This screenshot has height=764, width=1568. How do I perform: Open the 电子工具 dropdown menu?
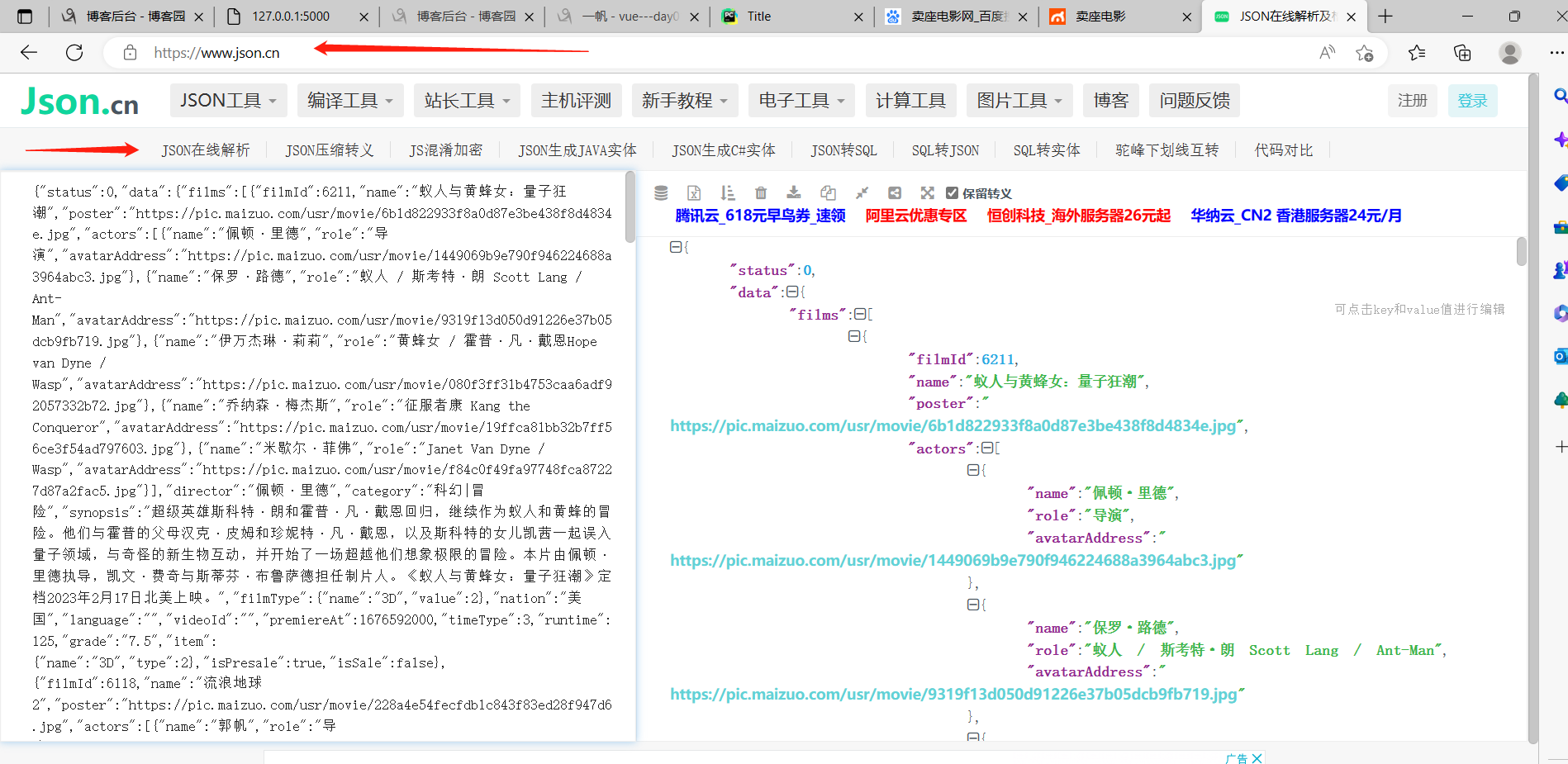click(802, 101)
